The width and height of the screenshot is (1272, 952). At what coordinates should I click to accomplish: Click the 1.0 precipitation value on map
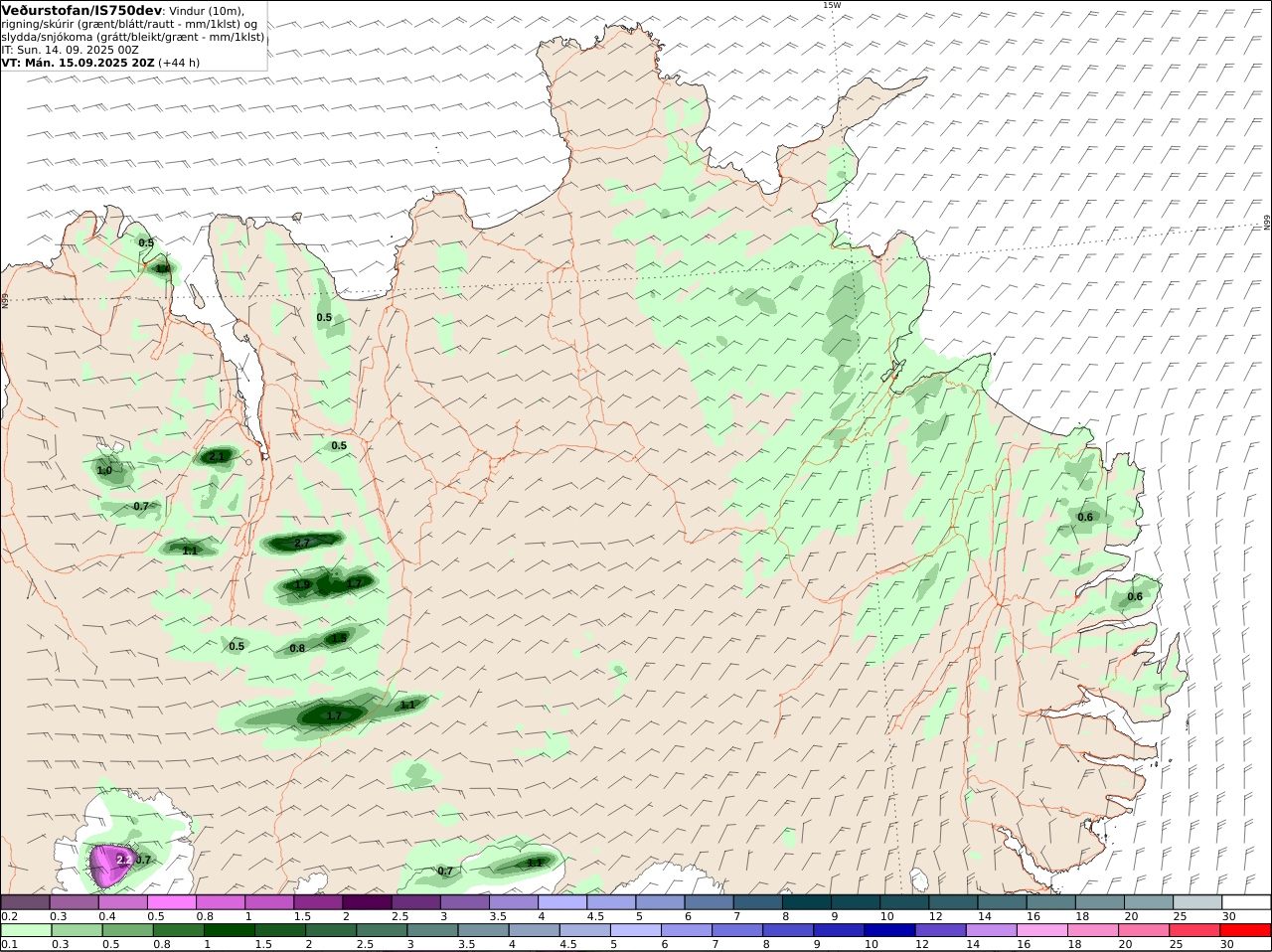[104, 470]
